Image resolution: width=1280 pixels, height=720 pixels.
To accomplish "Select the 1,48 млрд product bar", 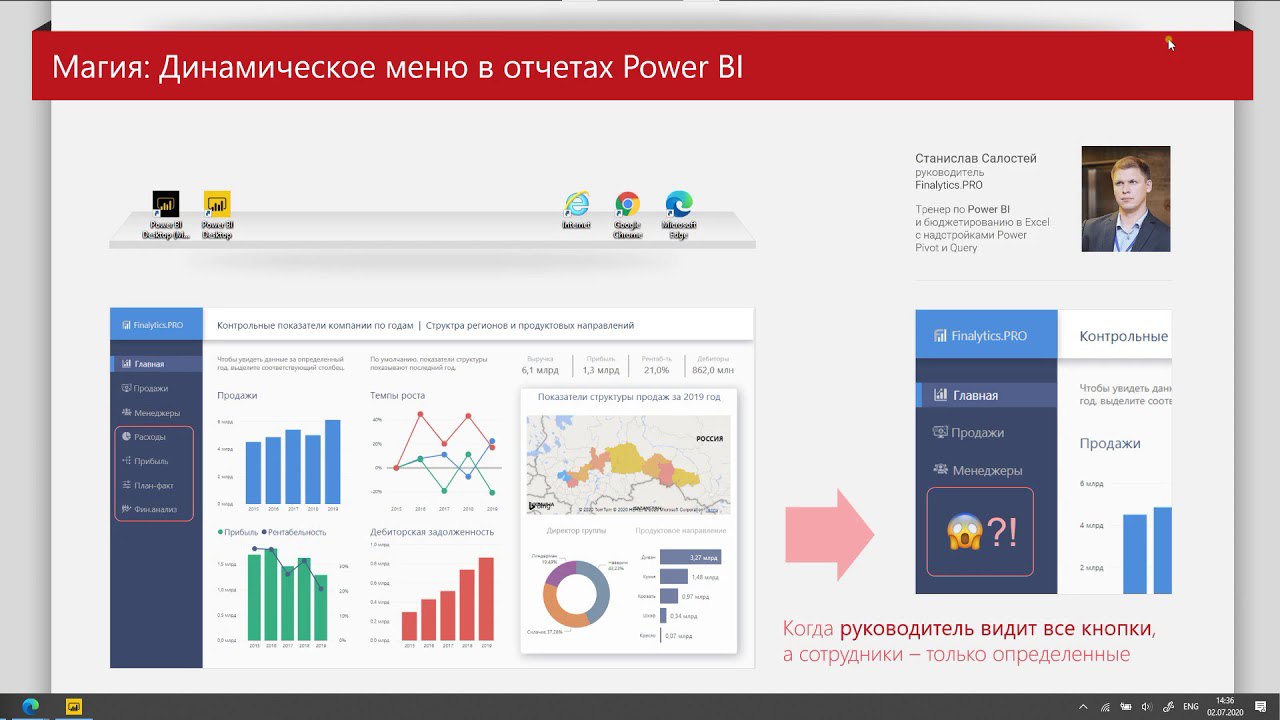I will click(x=674, y=577).
